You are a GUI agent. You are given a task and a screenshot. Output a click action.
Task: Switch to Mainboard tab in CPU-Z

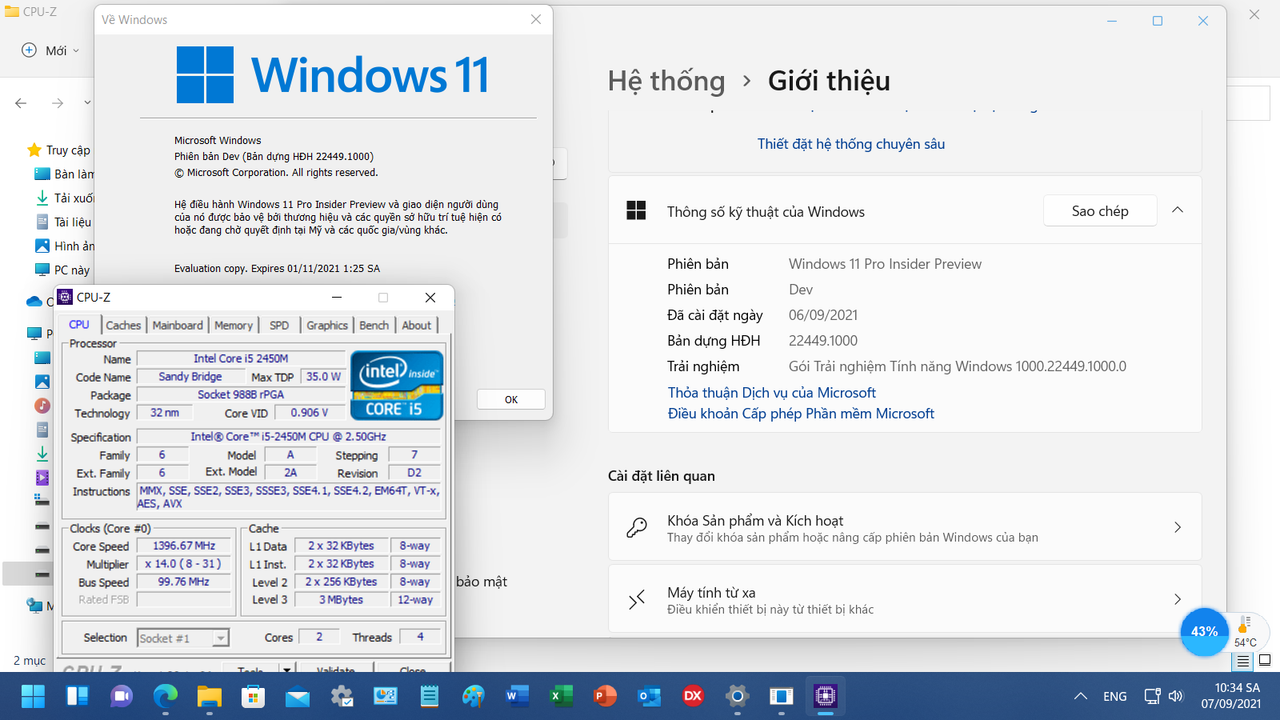coord(177,325)
